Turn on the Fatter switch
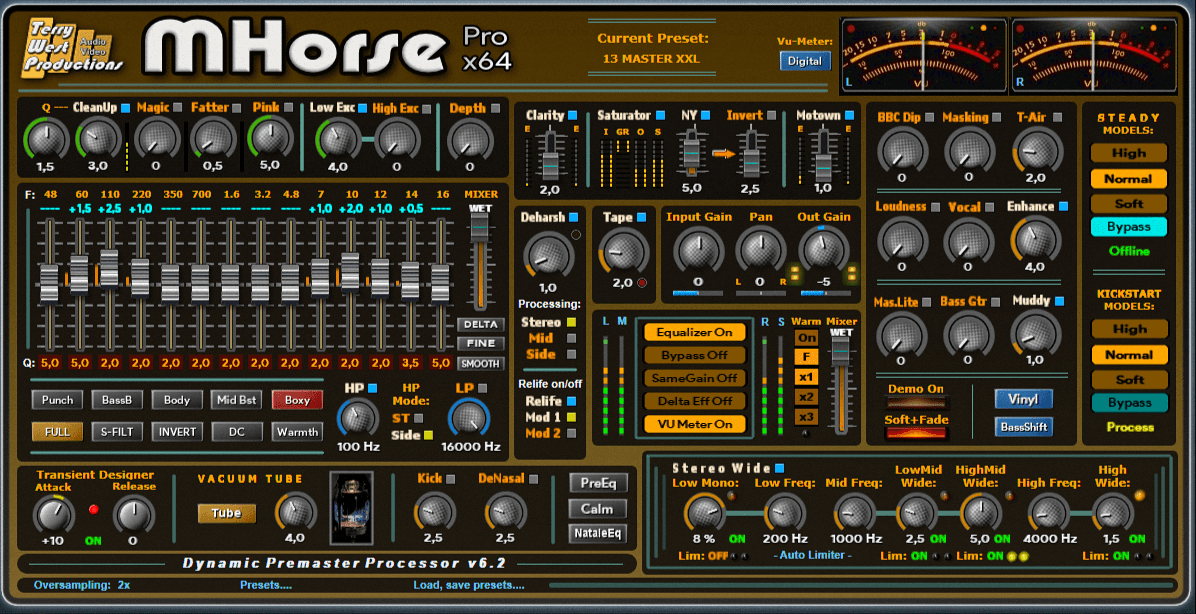 coord(236,108)
